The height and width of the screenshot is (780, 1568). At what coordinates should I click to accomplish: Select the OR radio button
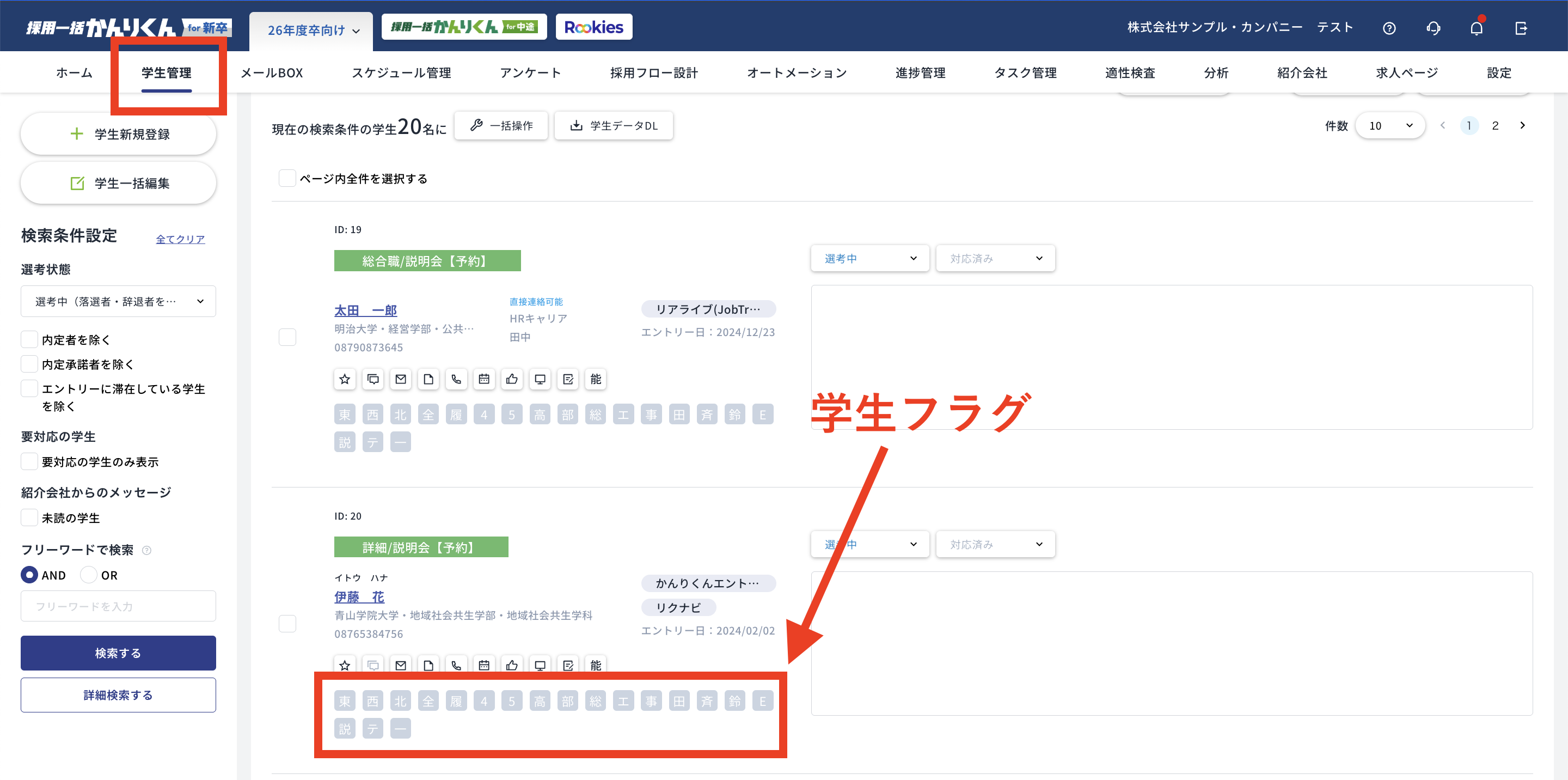tap(89, 575)
